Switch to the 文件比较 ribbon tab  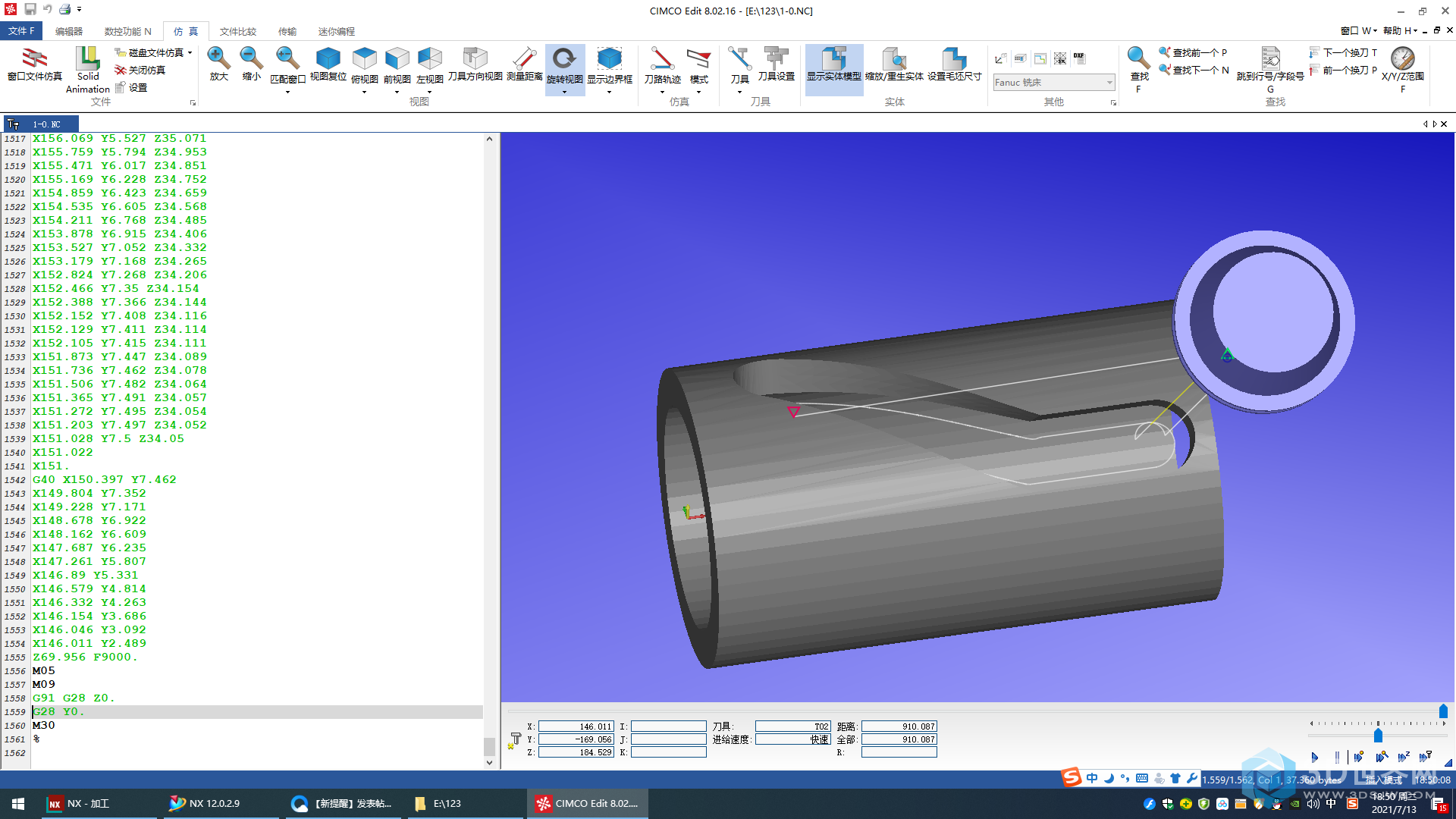point(238,31)
